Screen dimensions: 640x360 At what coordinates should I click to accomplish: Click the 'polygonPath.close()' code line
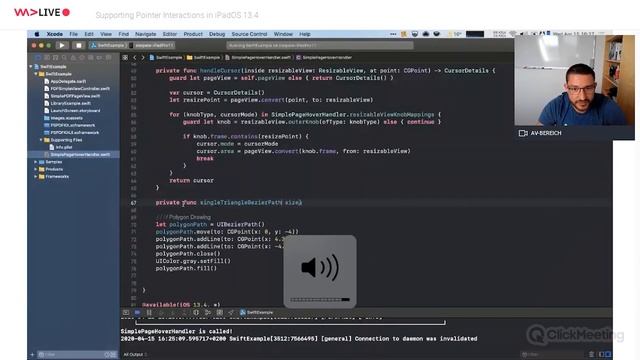(x=188, y=254)
